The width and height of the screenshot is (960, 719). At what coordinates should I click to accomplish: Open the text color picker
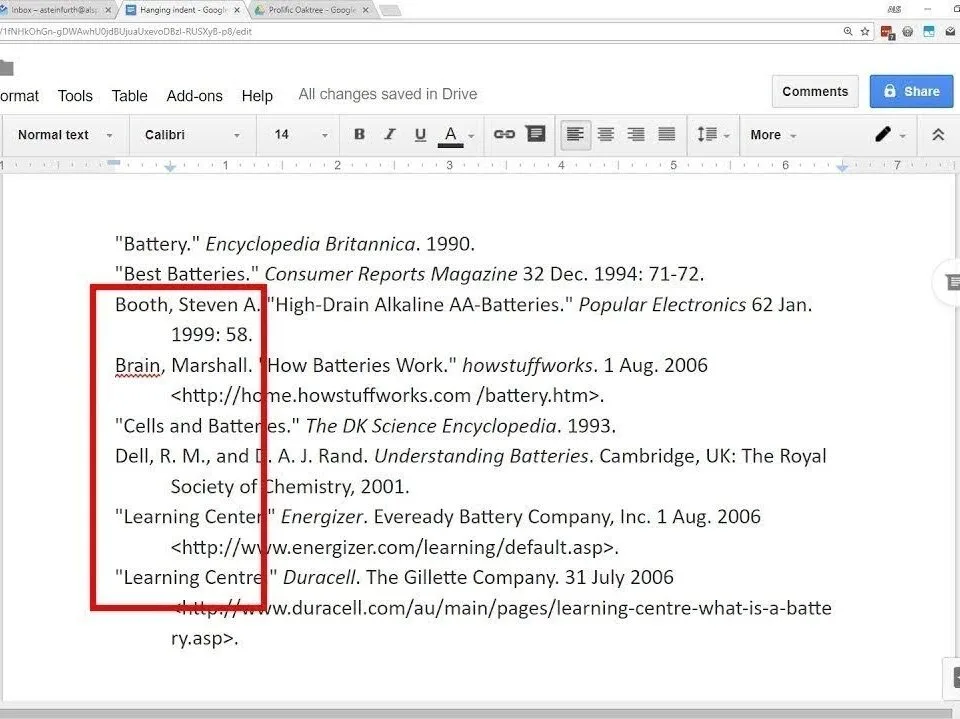pos(451,135)
